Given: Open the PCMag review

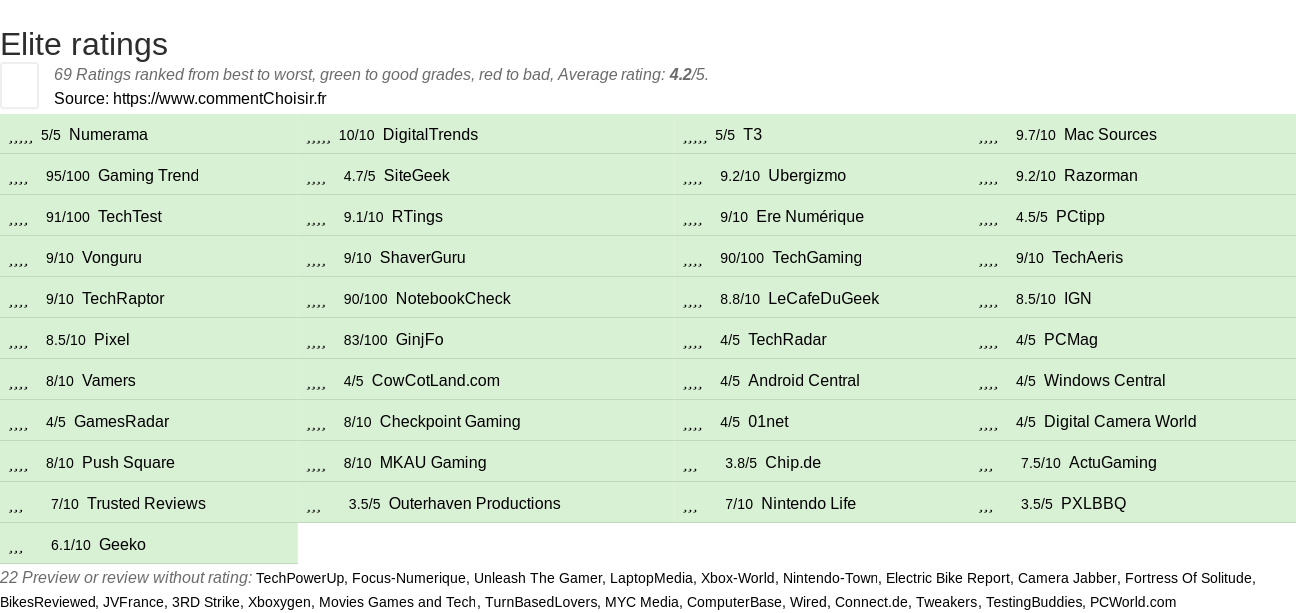Looking at the screenshot, I should click(x=1071, y=339).
